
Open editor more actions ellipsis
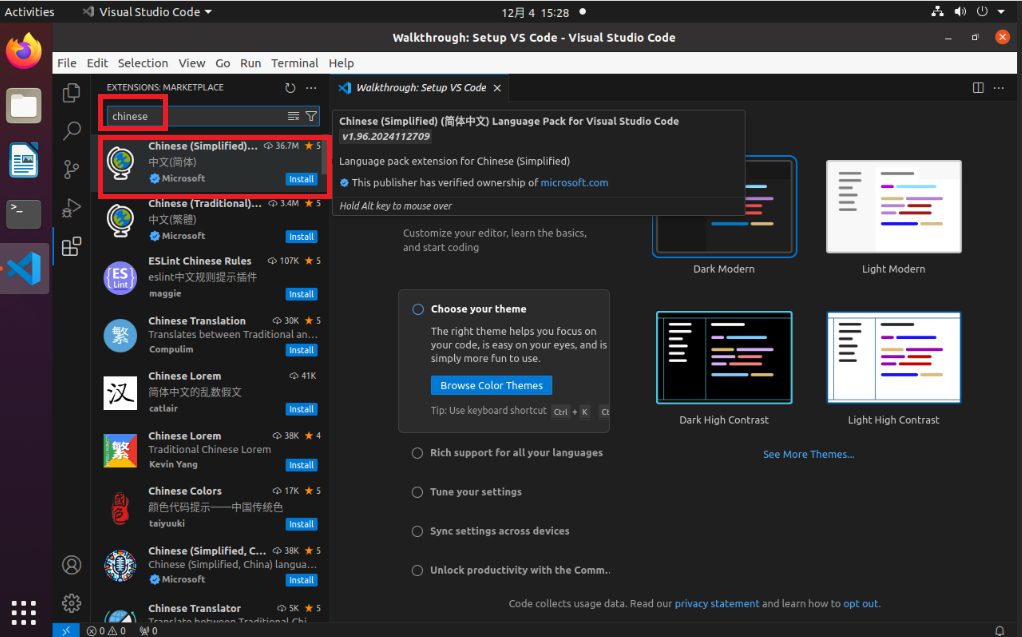999,87
